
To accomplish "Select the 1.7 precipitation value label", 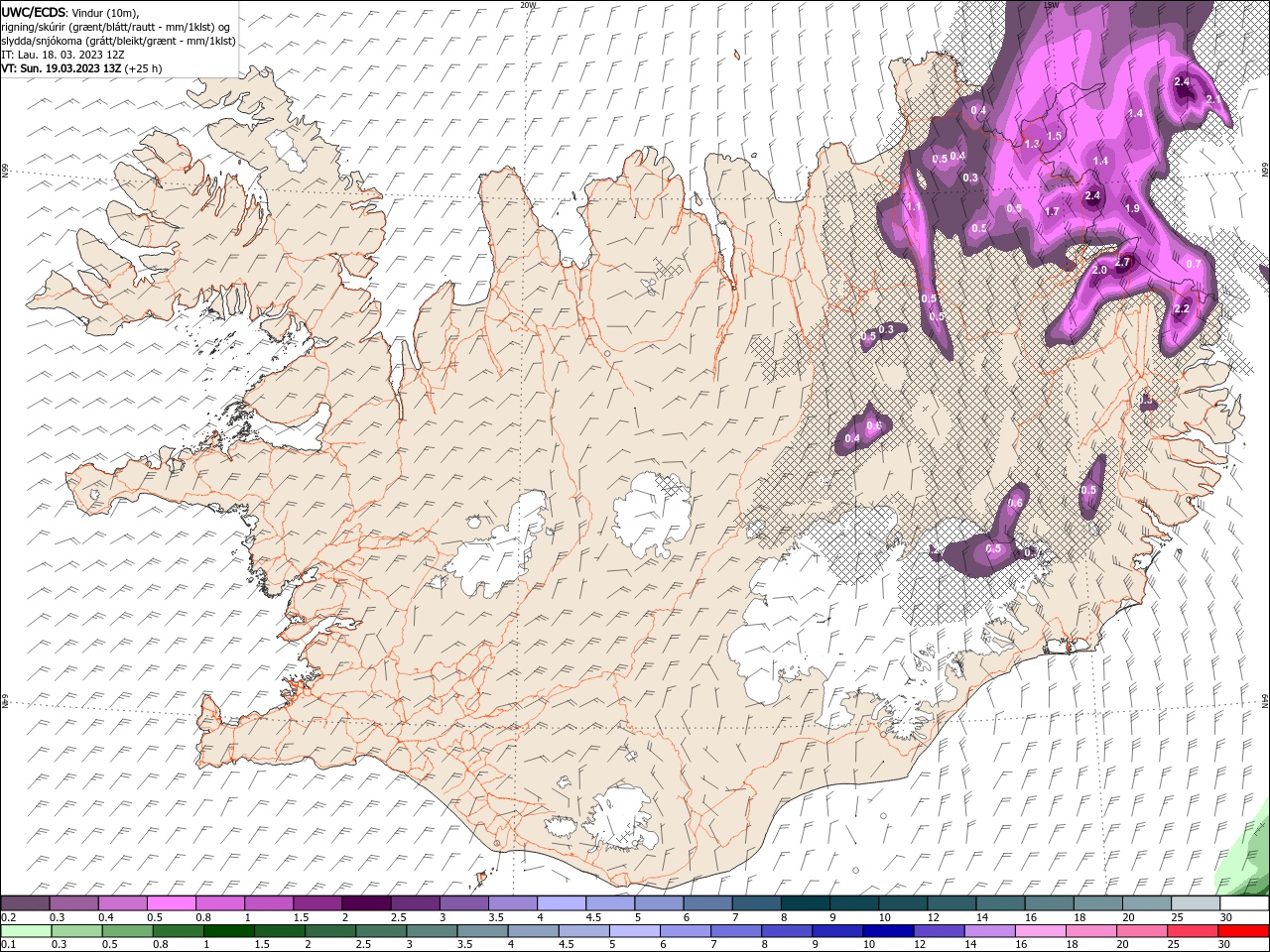I will [1053, 211].
